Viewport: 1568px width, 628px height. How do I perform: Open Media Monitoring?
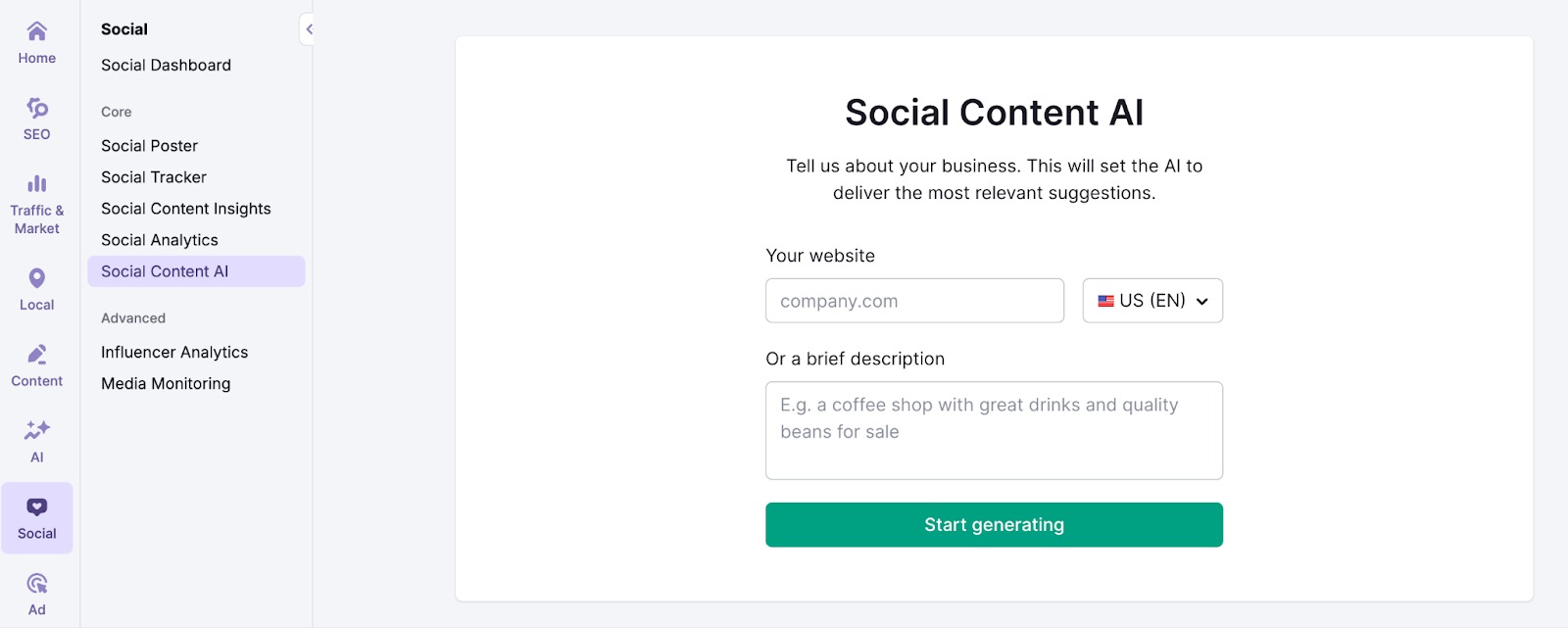pos(164,383)
